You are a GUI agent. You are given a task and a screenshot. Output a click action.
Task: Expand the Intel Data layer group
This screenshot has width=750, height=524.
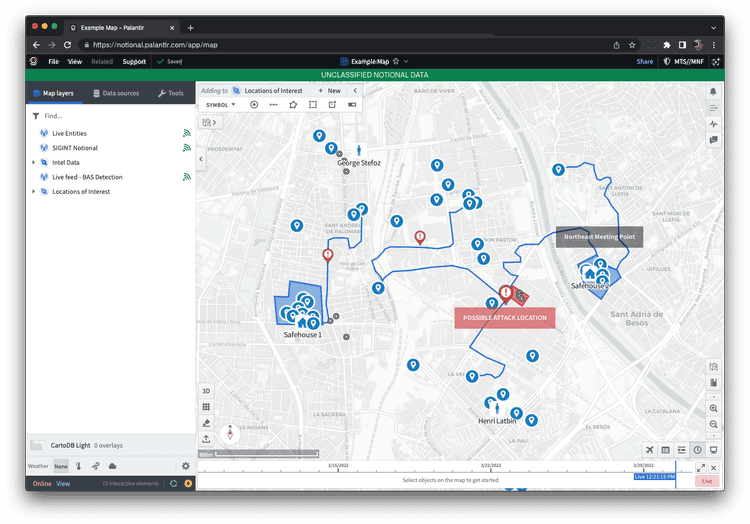(33, 162)
